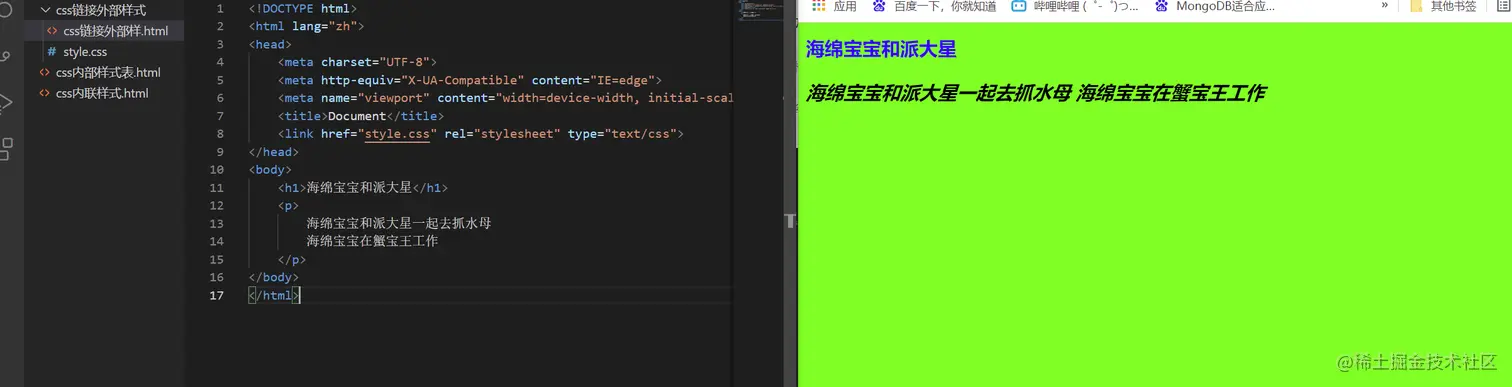1512x387 pixels.
Task: Click line number 9 in editor gutter
Action: coord(220,152)
